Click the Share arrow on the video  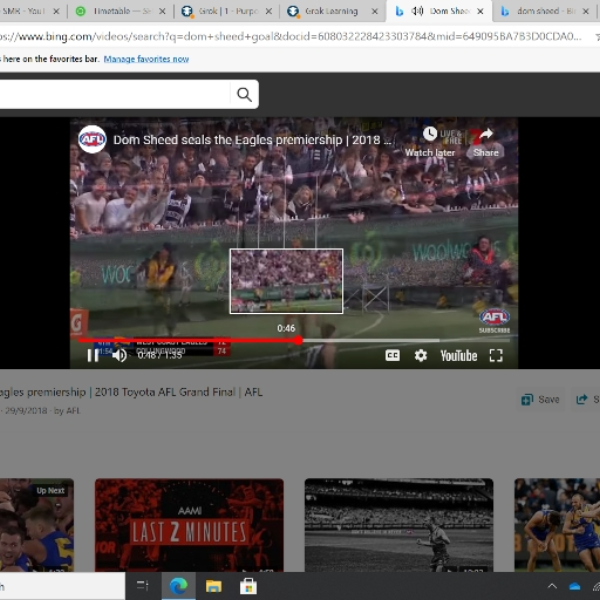pos(486,134)
